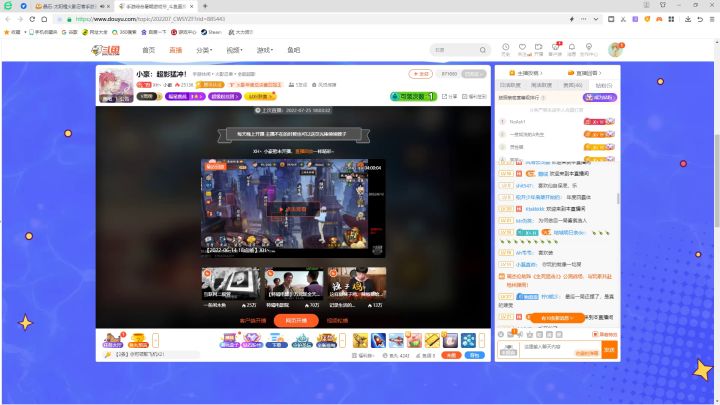The width and height of the screenshot is (720, 405).
Task: Switch to the third ranking tab
Action: pyautogui.click(x=573, y=85)
